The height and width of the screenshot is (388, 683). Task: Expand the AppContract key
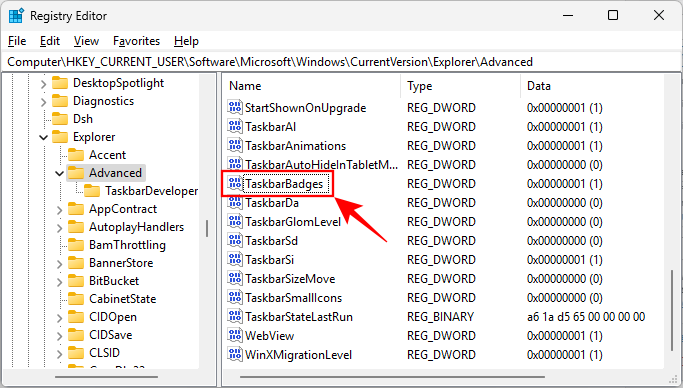pyautogui.click(x=59, y=209)
